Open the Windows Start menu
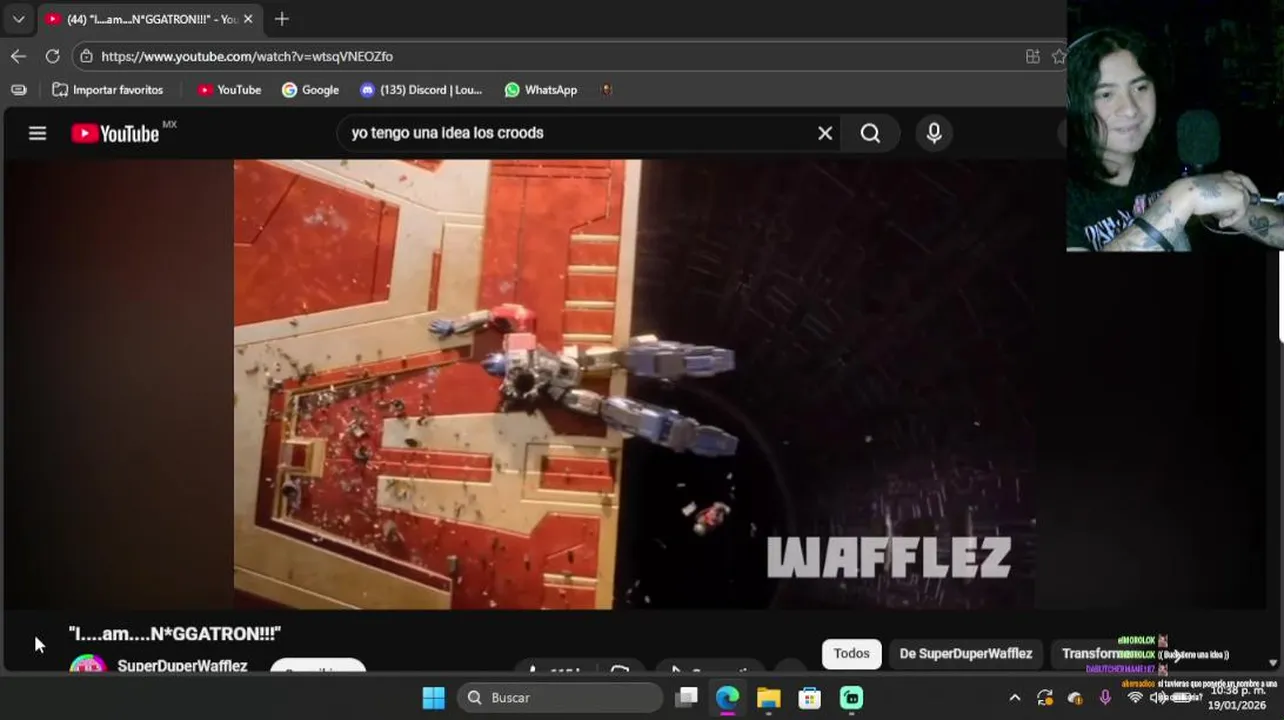 click(x=434, y=698)
